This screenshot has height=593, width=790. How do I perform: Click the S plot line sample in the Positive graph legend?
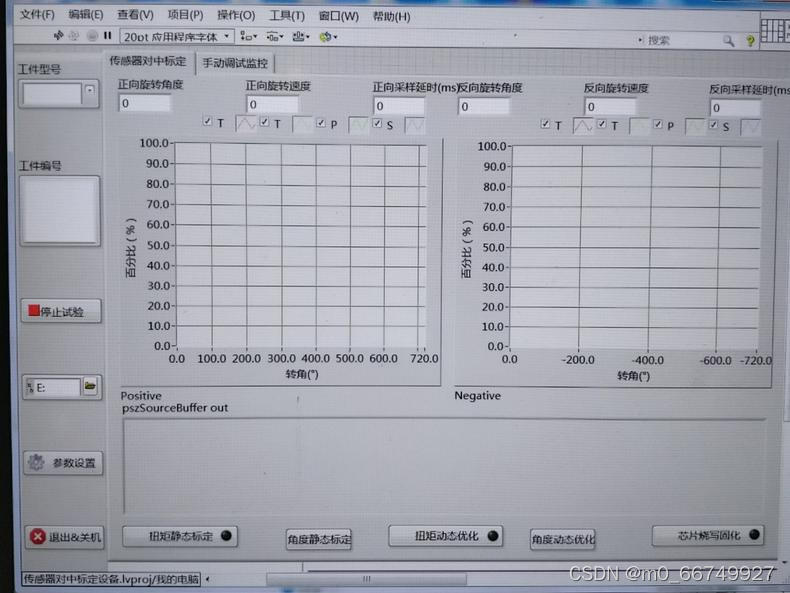click(415, 125)
